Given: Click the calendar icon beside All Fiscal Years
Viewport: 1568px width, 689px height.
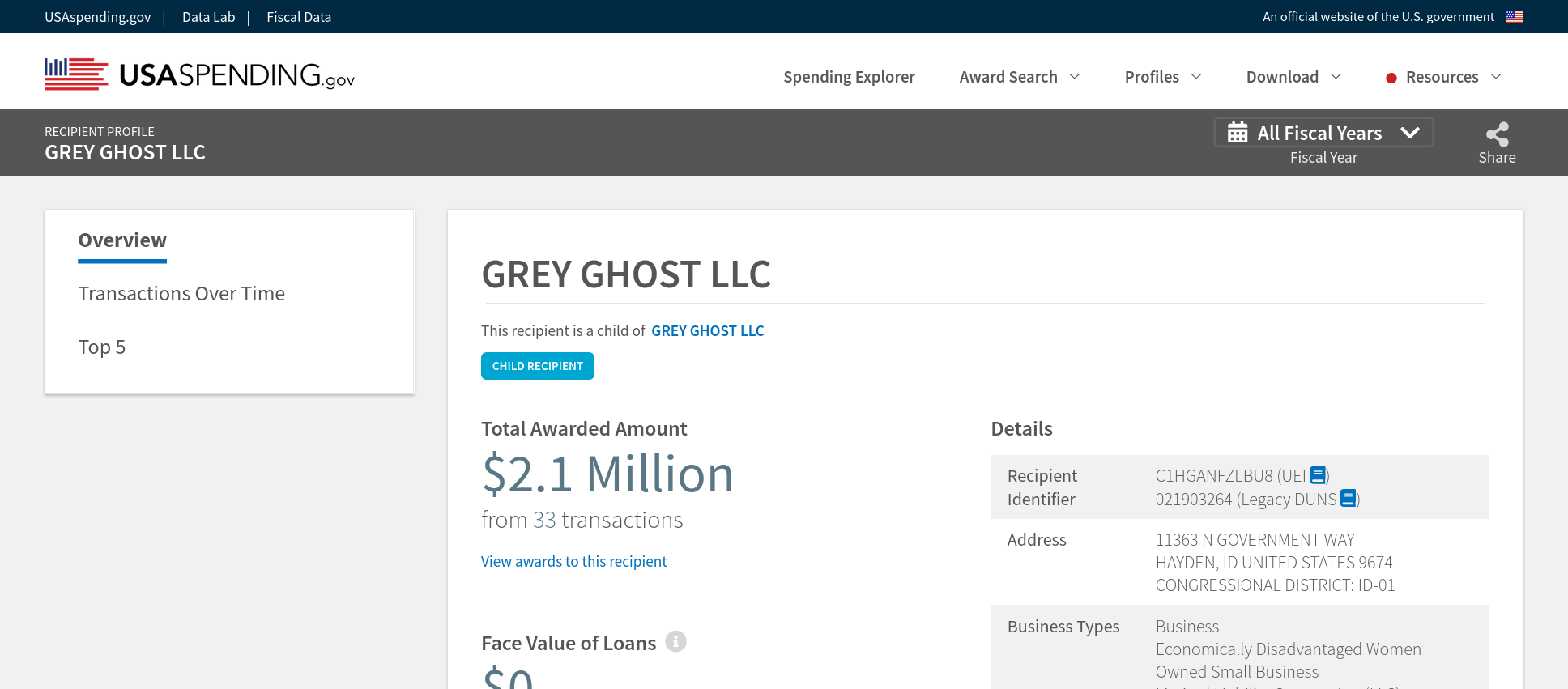Looking at the screenshot, I should 1238,132.
